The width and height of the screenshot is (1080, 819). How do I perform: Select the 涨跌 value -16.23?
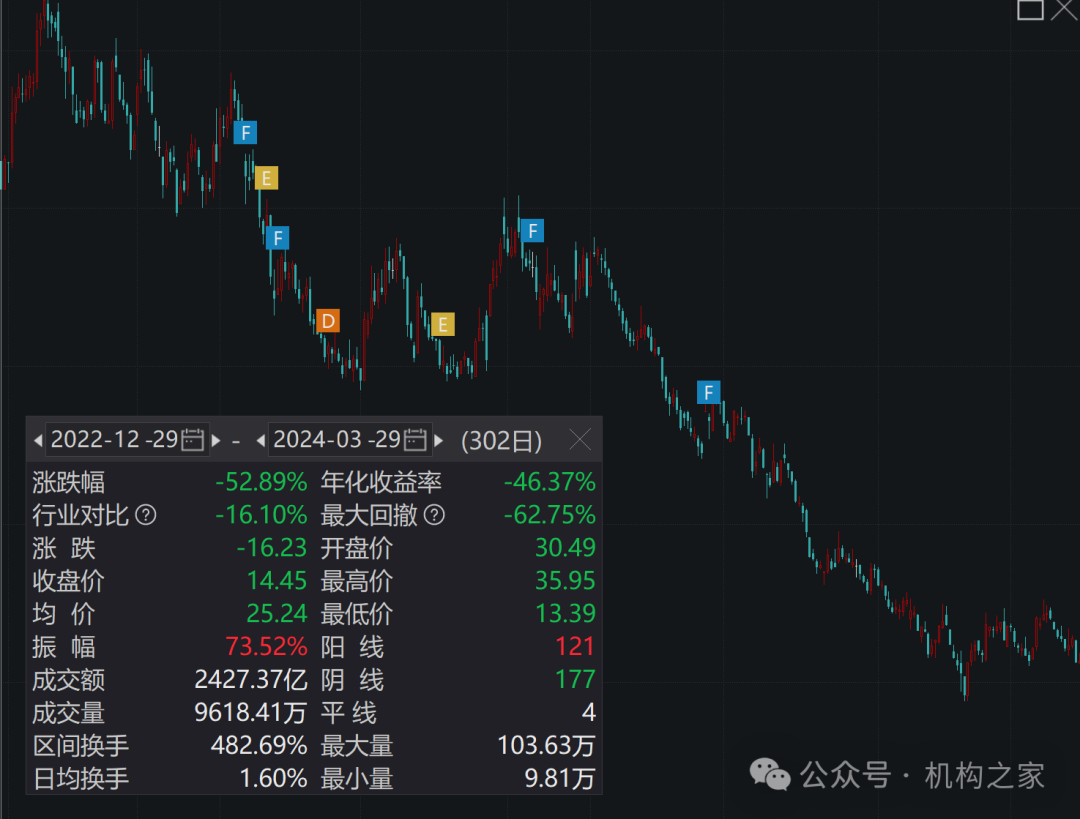pyautogui.click(x=271, y=548)
